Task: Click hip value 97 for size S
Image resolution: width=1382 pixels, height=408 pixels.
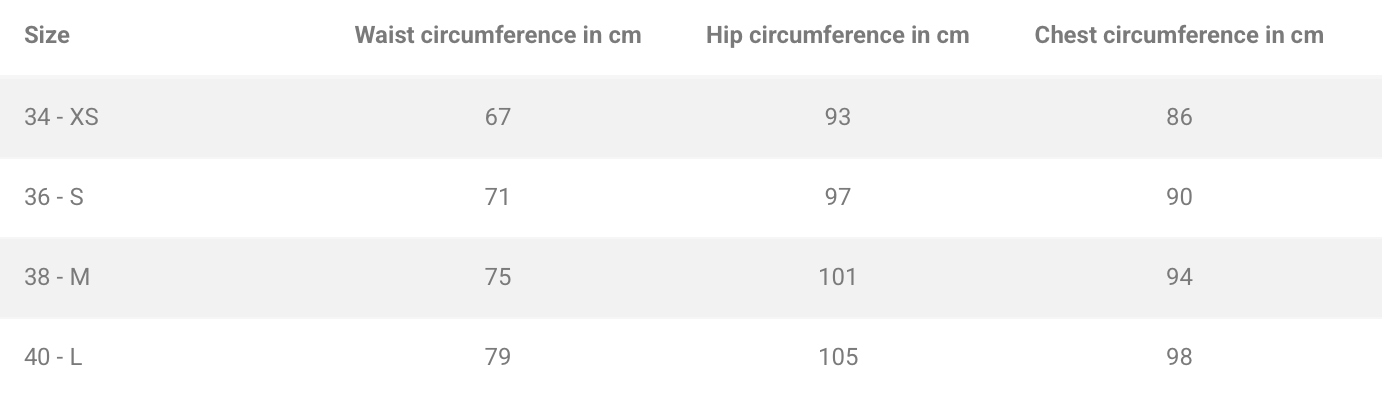Action: coord(838,197)
